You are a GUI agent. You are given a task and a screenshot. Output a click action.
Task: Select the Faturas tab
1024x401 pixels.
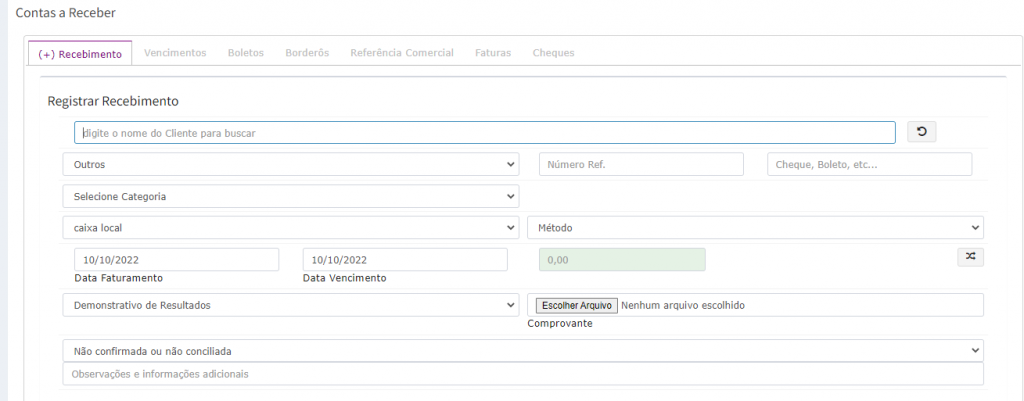point(493,52)
